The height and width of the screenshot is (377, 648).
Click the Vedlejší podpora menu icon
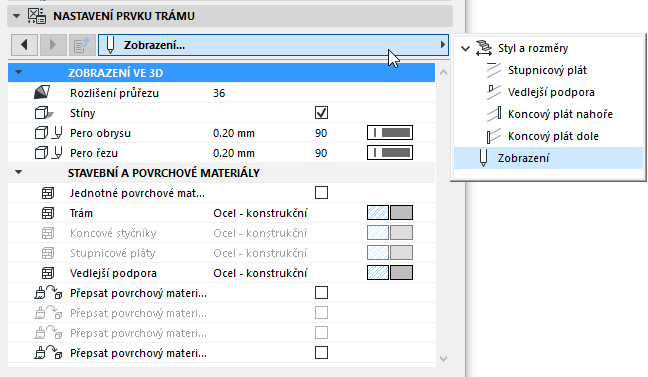tap(494, 92)
